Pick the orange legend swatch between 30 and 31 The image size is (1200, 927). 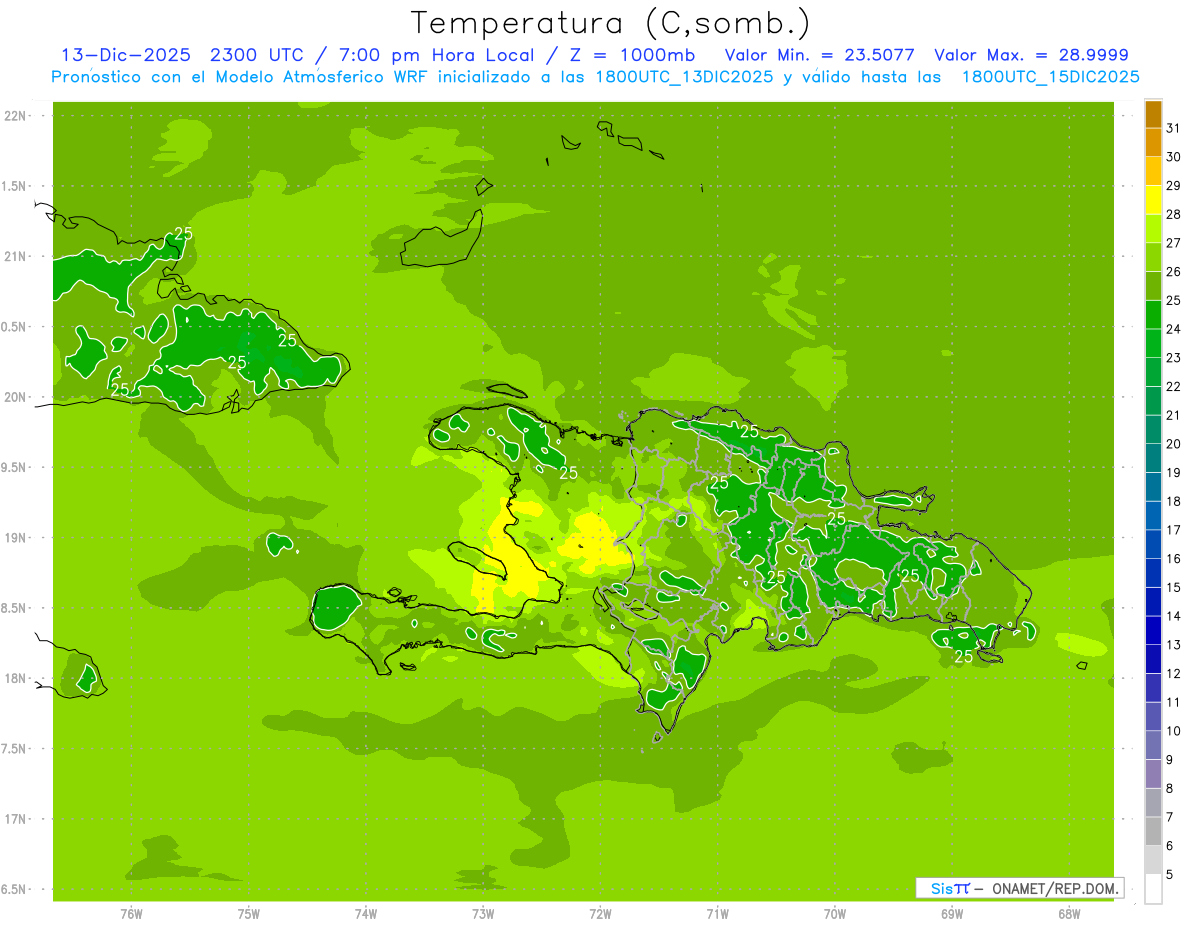pos(1153,143)
